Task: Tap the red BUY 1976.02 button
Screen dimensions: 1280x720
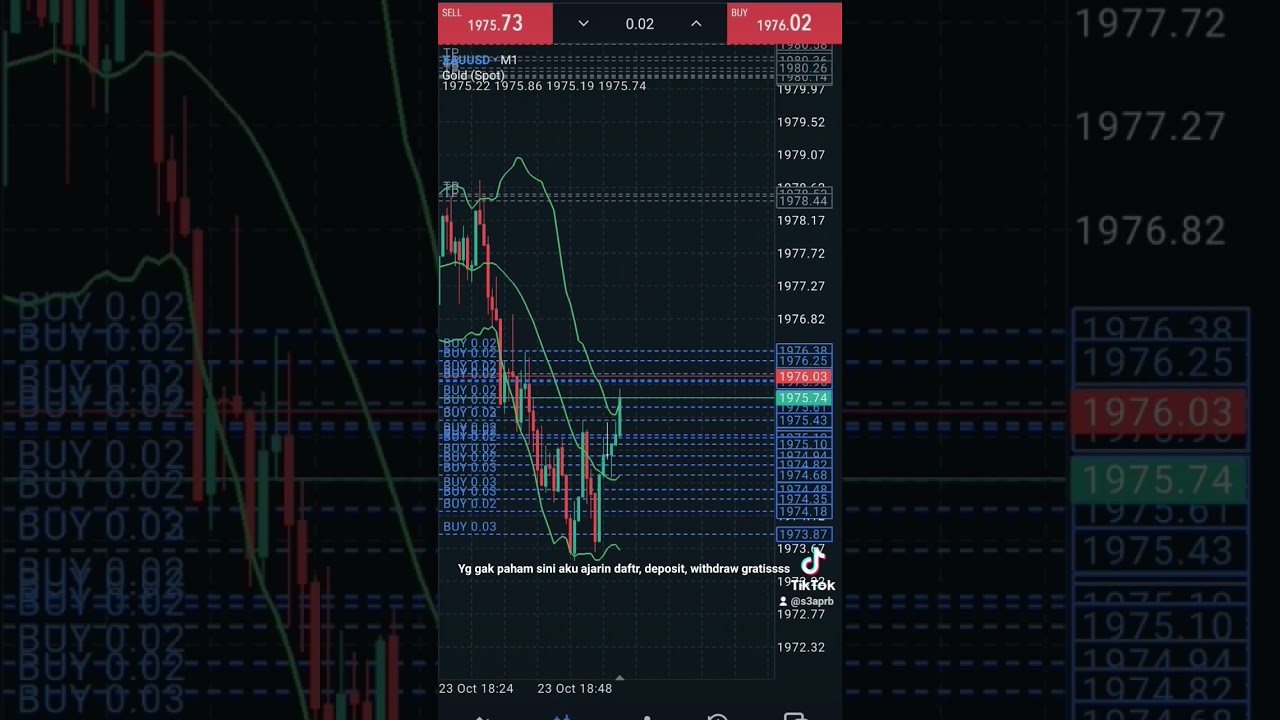Action: pos(784,23)
